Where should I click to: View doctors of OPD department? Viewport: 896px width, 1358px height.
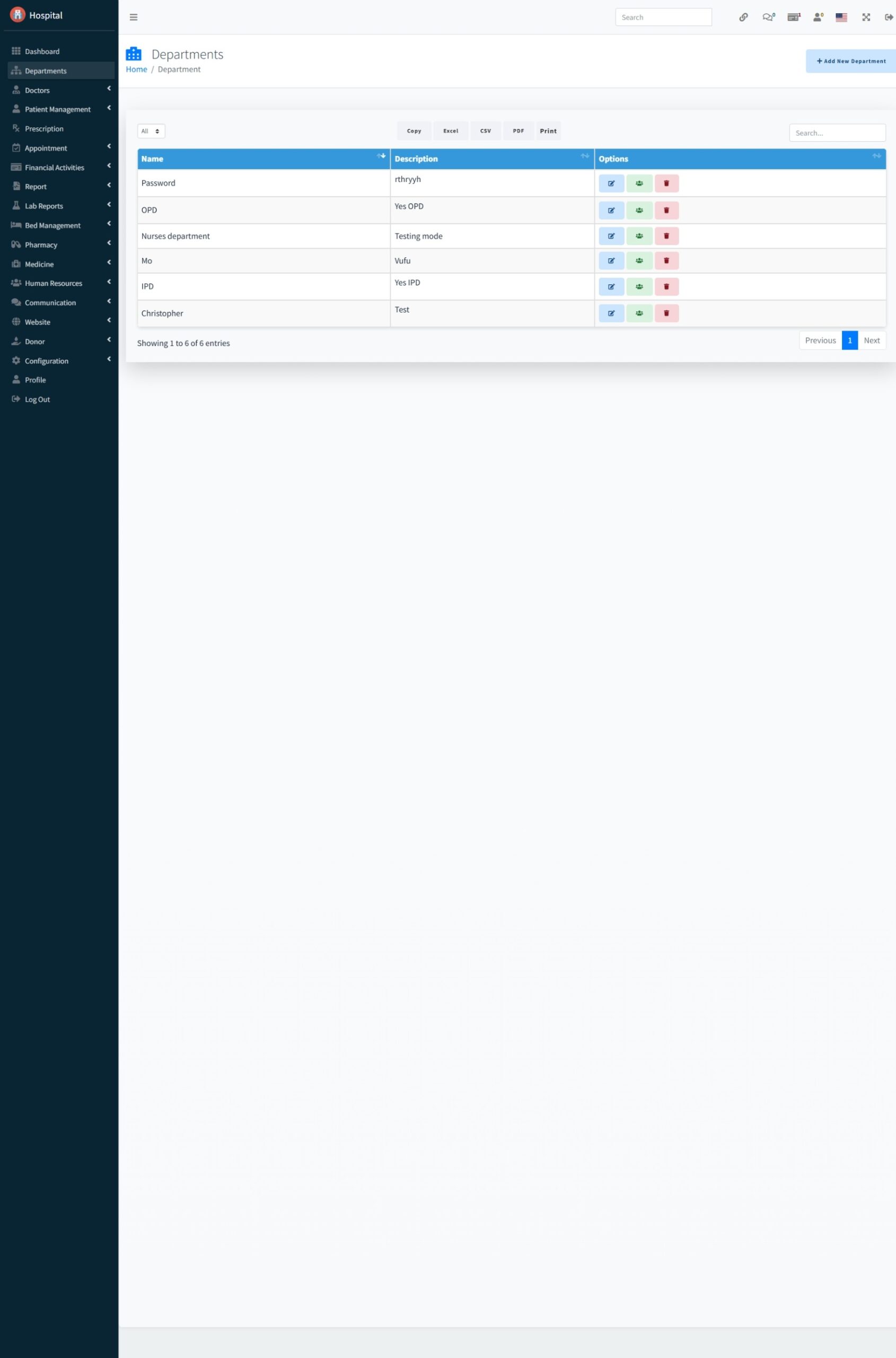click(639, 211)
